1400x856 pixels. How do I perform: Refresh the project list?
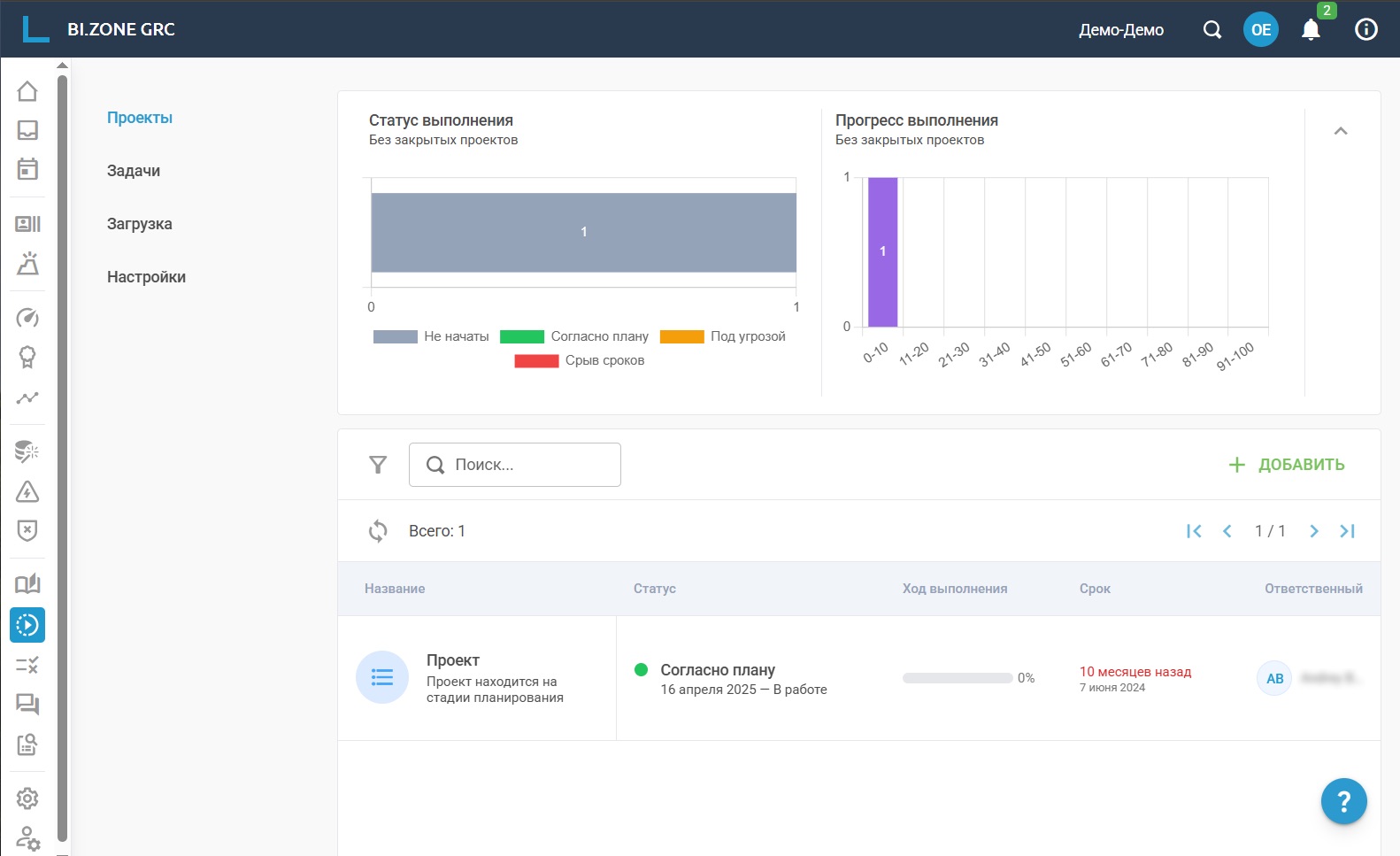[x=378, y=531]
